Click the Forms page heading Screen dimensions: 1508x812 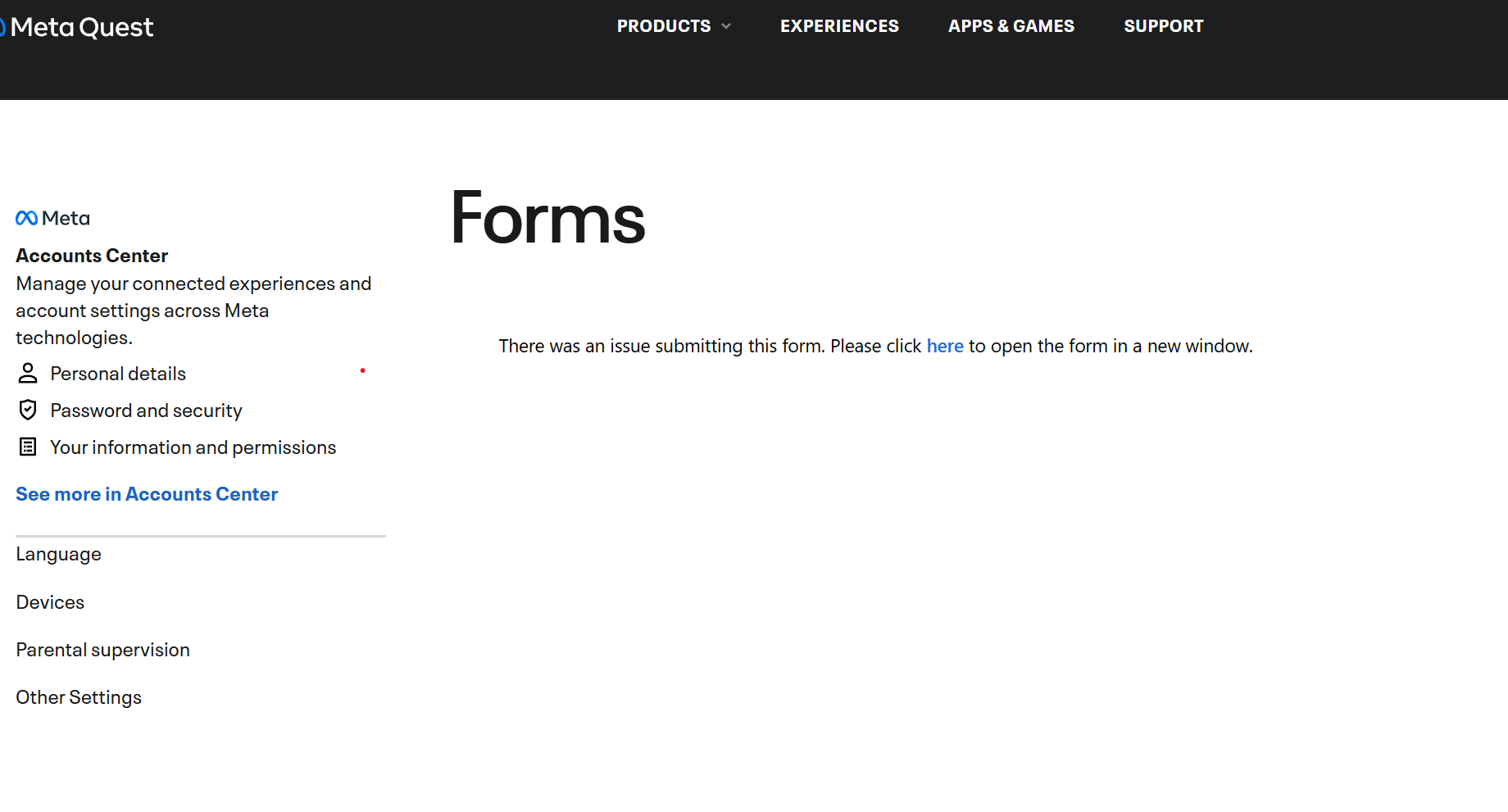click(548, 218)
